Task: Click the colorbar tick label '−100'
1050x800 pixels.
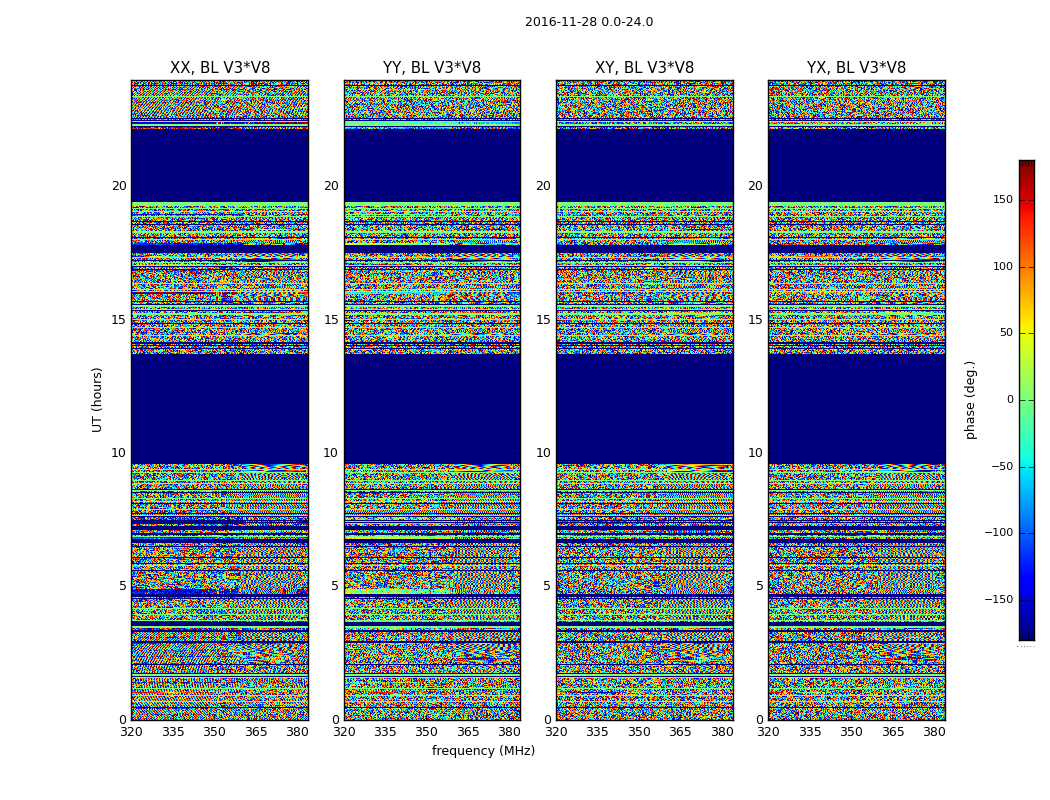Action: [x=998, y=533]
